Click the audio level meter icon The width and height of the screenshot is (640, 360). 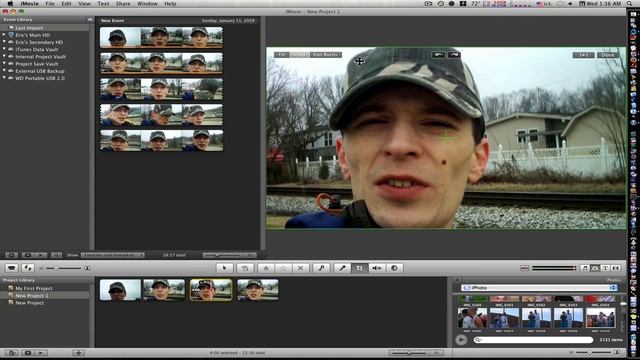524,268
